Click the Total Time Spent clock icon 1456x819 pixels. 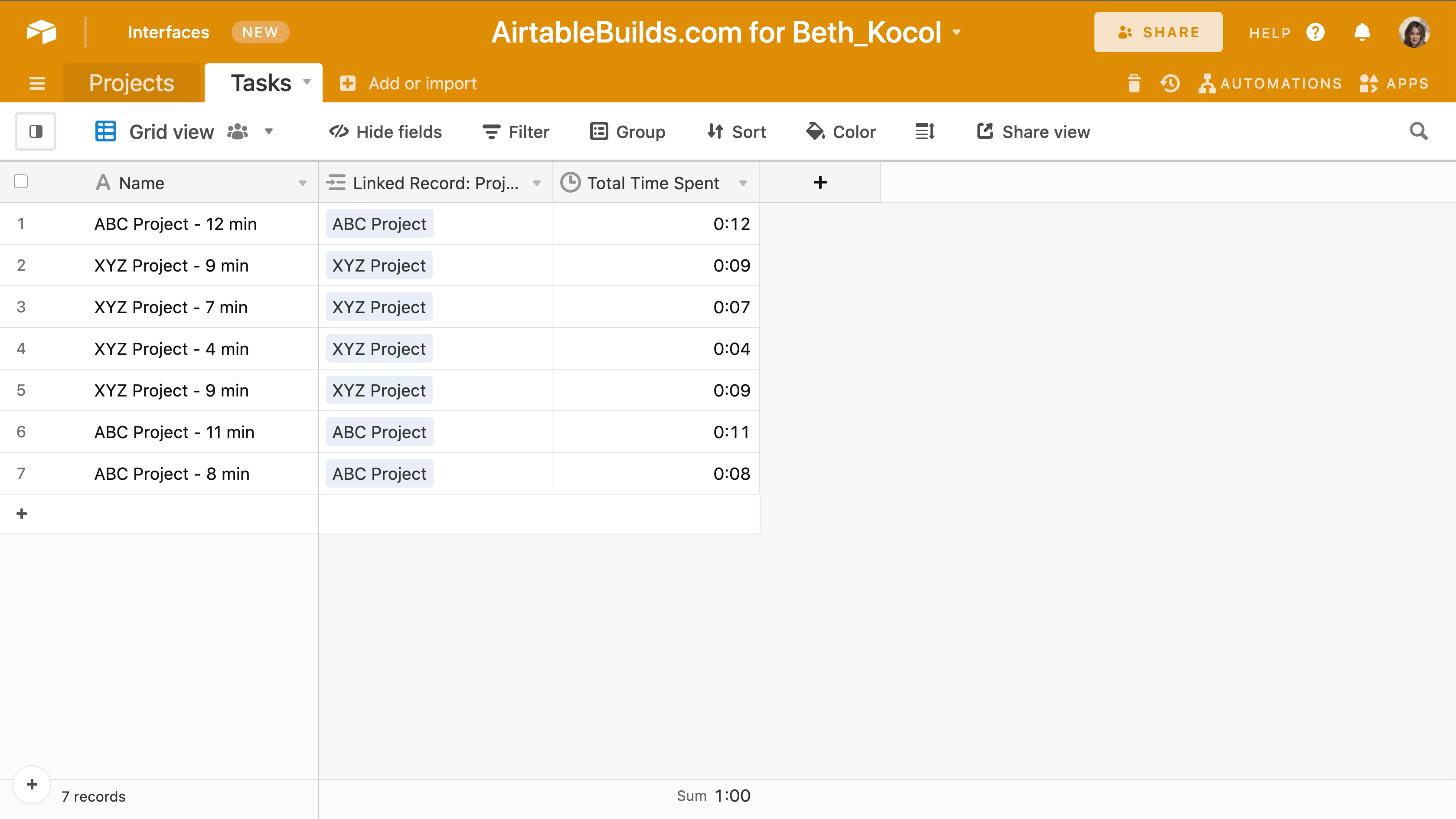pos(570,182)
